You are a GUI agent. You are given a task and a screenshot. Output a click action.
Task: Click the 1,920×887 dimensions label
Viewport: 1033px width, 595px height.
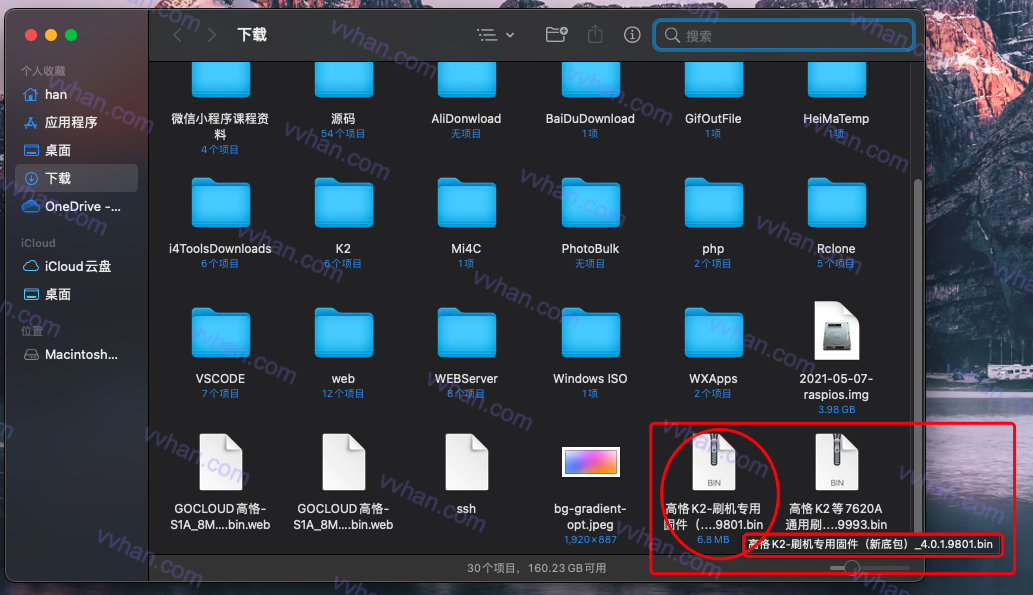pyautogui.click(x=590, y=540)
